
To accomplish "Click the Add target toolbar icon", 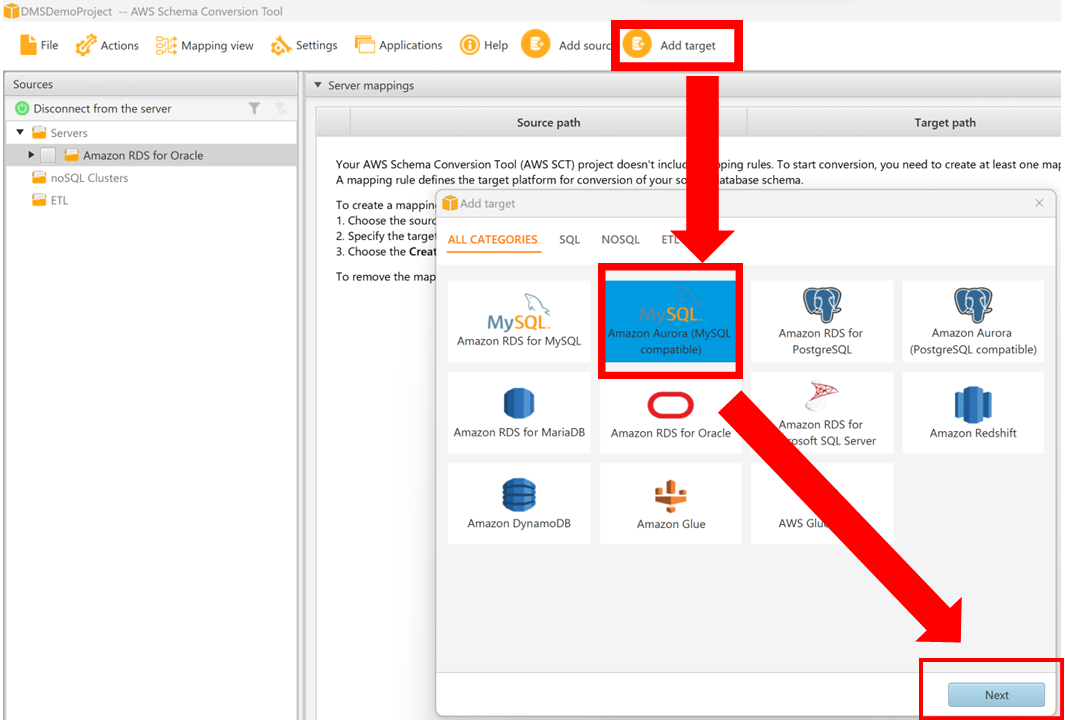I will [637, 45].
